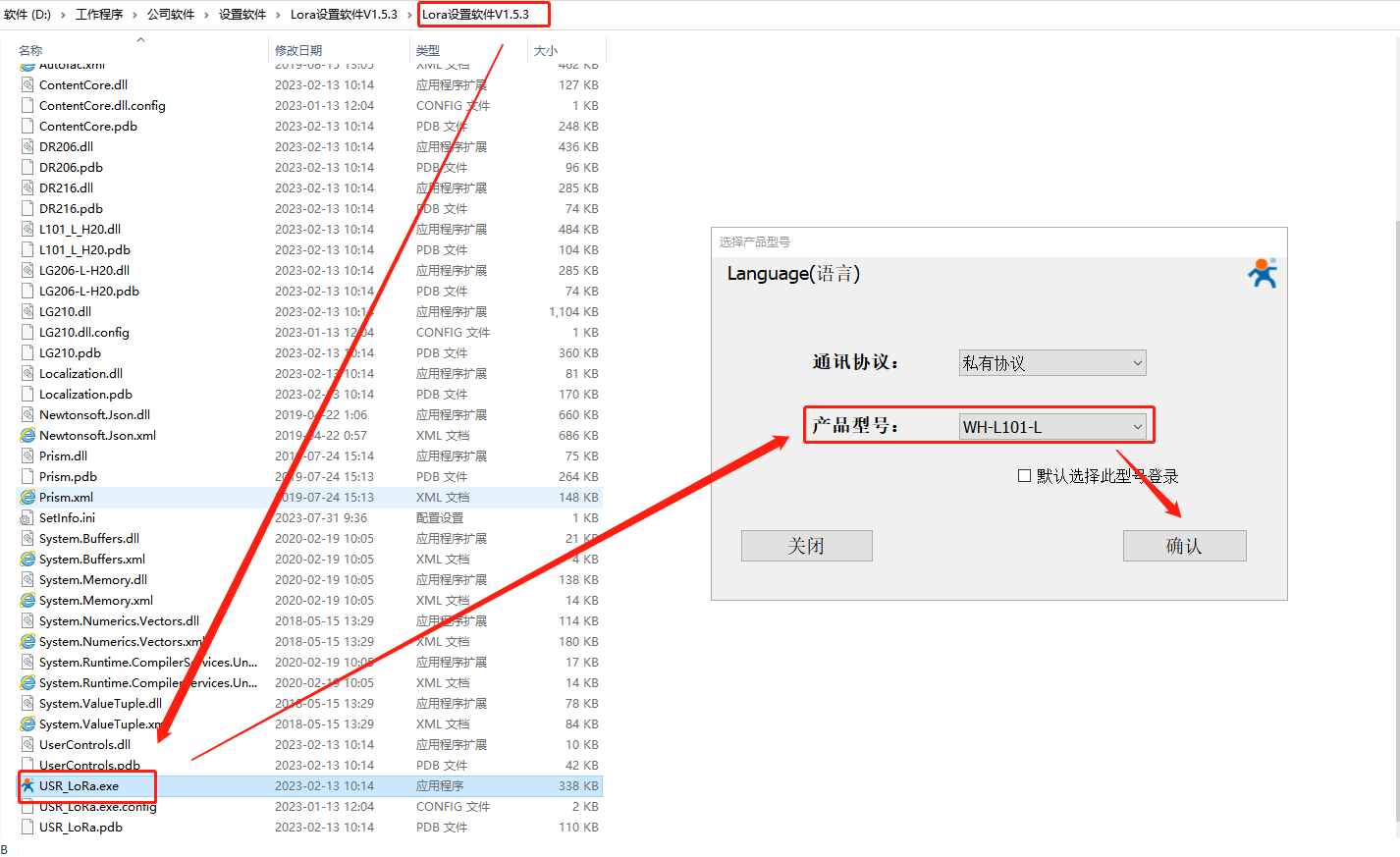This screenshot has width=1400, height=857.
Task: Sort files by 大小 column header
Action: pyautogui.click(x=545, y=50)
